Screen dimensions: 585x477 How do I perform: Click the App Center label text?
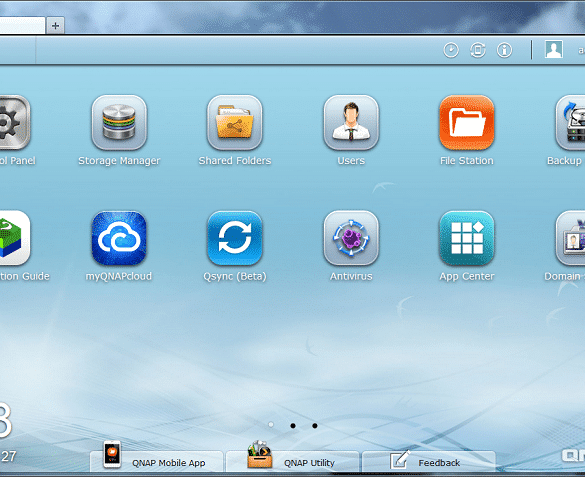point(467,276)
